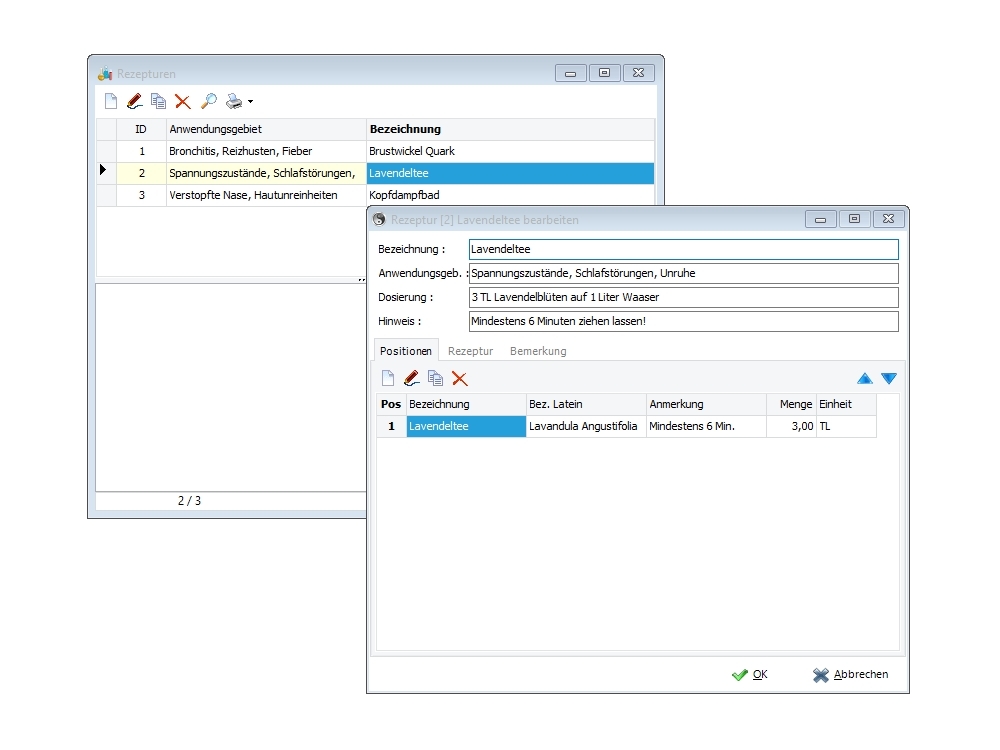Copy position icon in Positionen toolbar
Screen dimensions: 1000x750
pos(436,378)
